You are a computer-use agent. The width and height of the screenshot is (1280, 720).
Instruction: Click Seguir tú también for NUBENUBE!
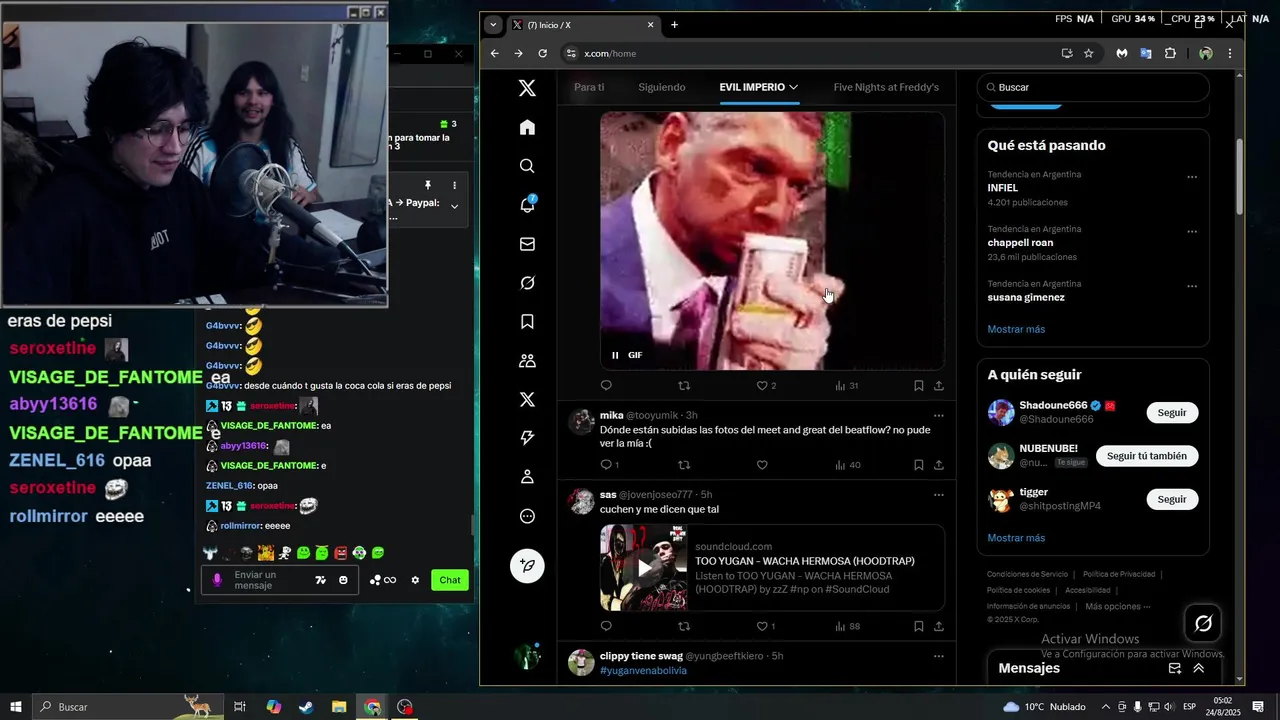pyautogui.click(x=1147, y=456)
